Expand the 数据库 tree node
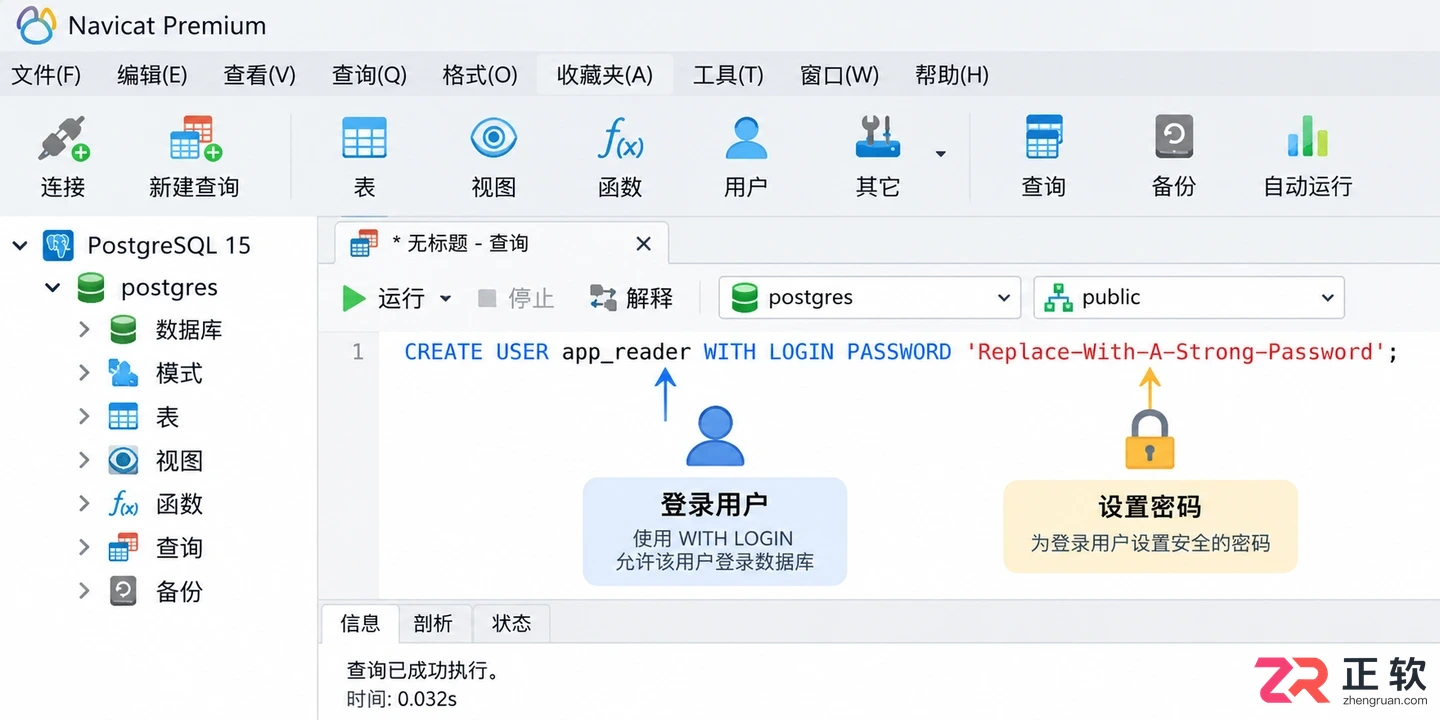The width and height of the screenshot is (1440, 720). click(84, 329)
